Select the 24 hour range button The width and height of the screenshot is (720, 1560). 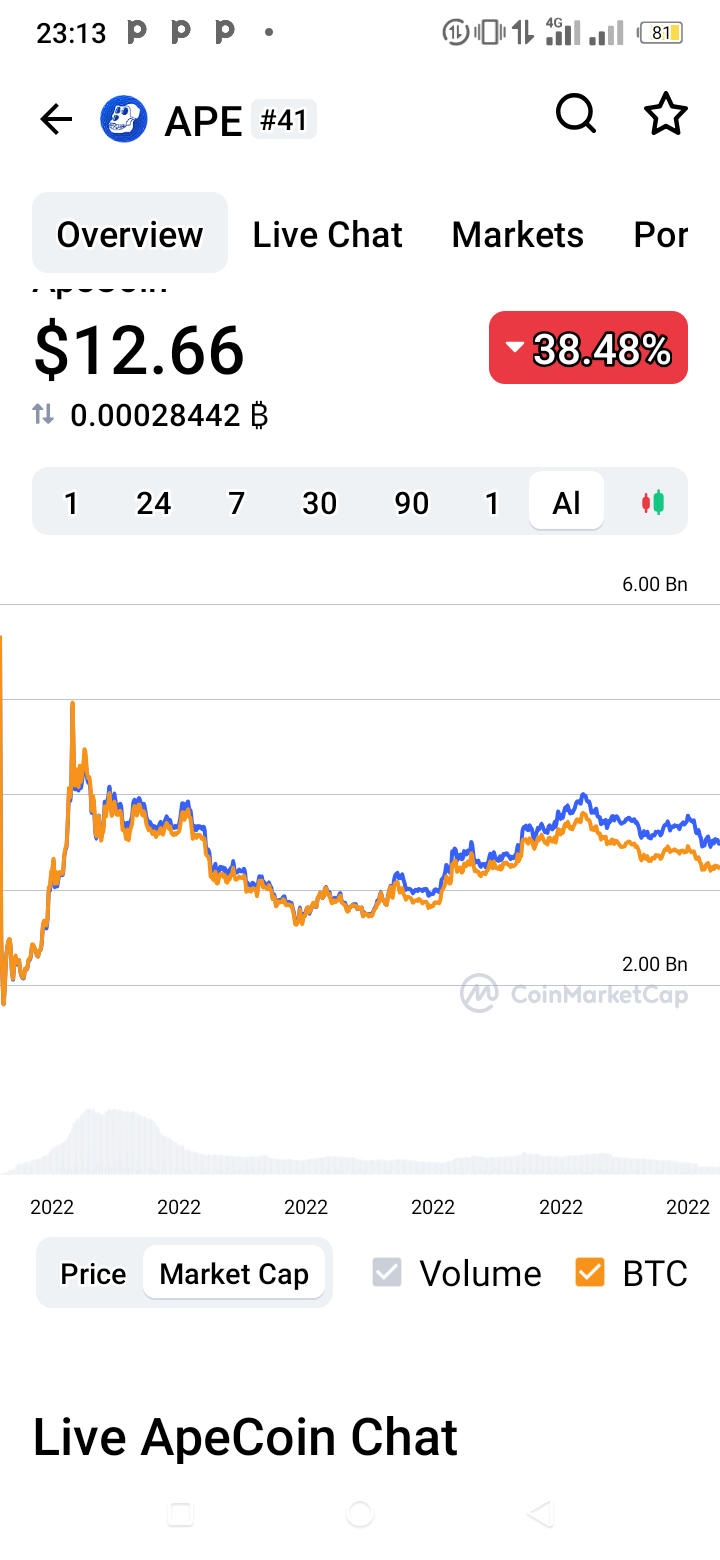154,502
